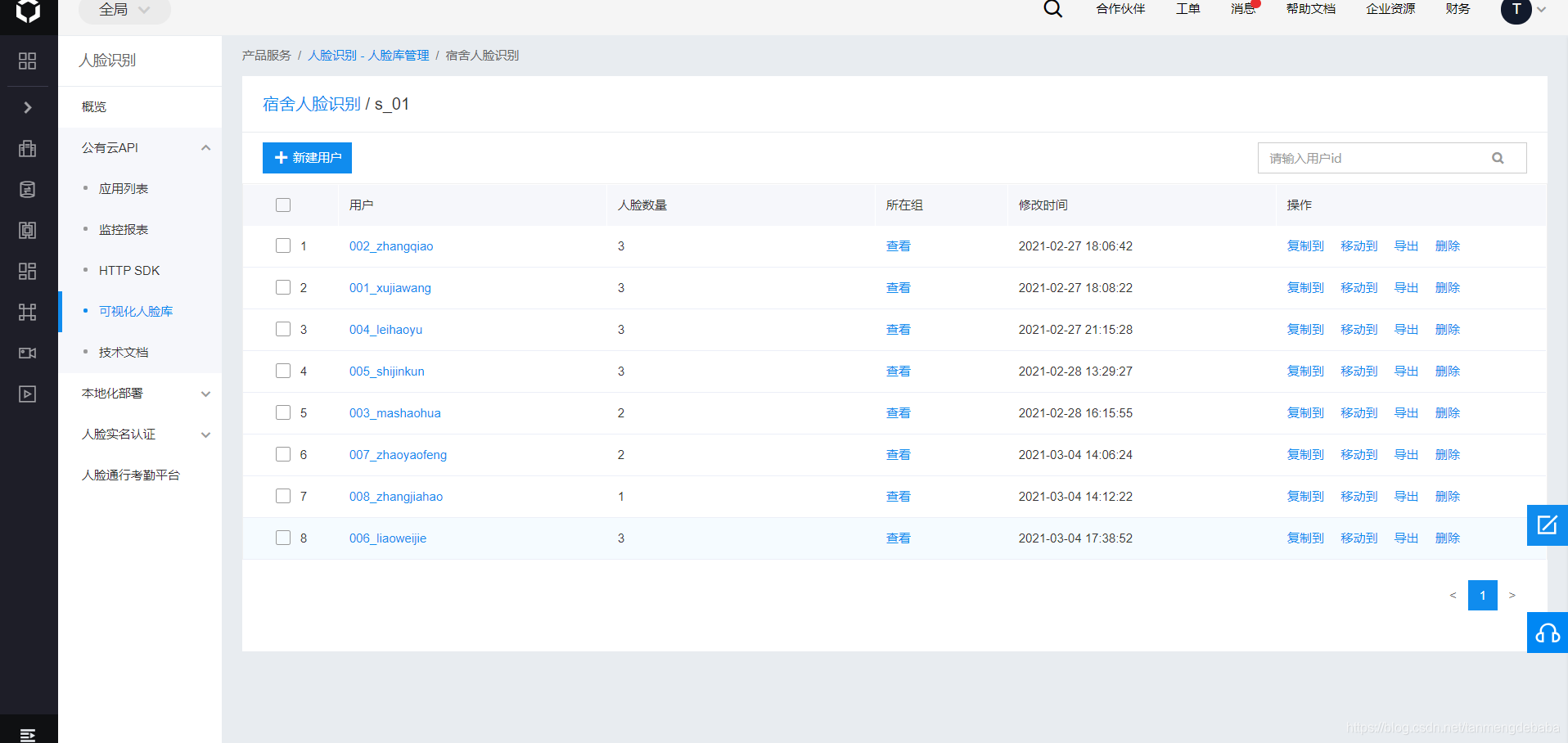Expand the 本地化部署 menu
The image size is (1568, 743).
(x=205, y=394)
